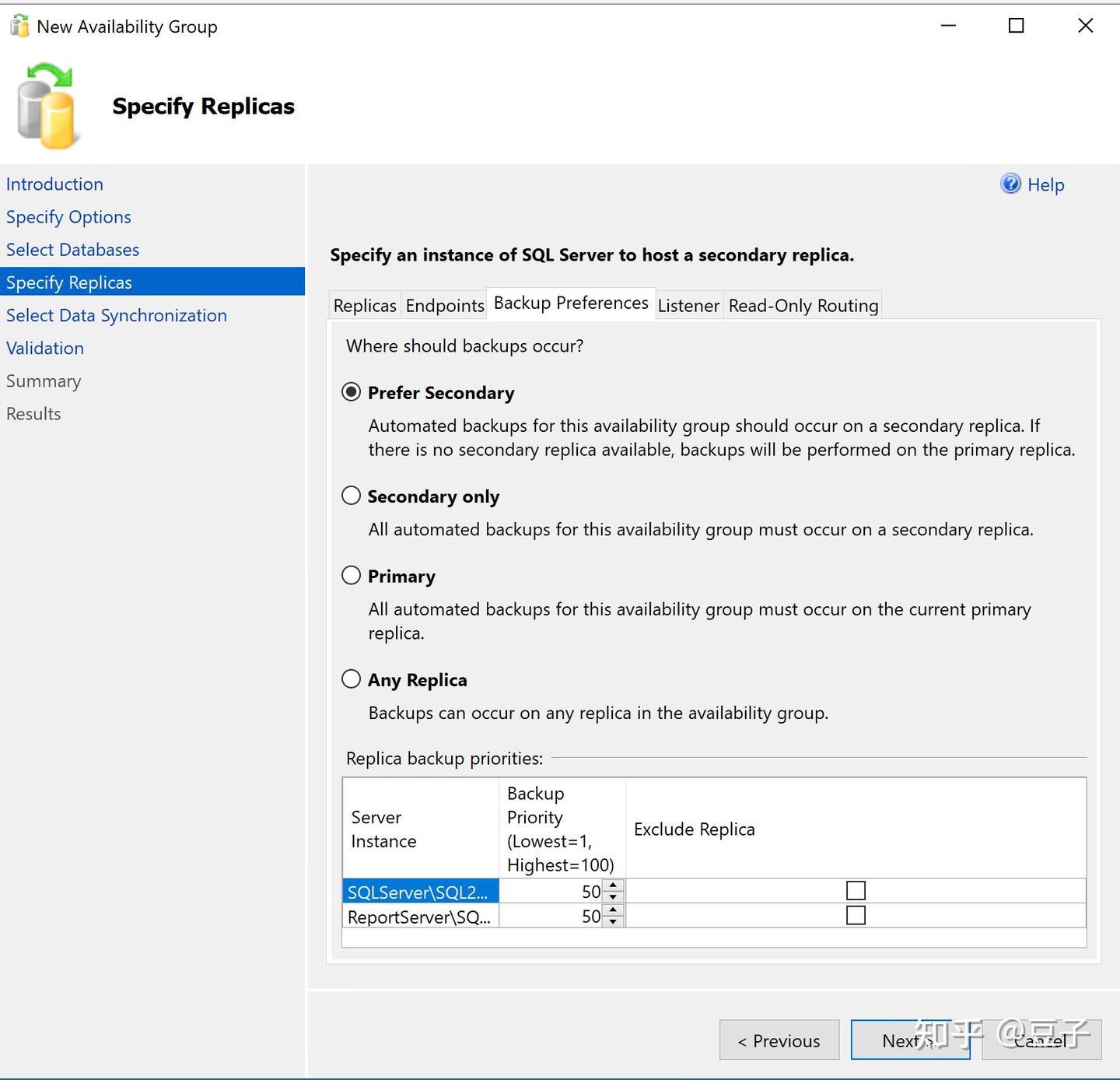Open the Listener tab

pos(688,306)
